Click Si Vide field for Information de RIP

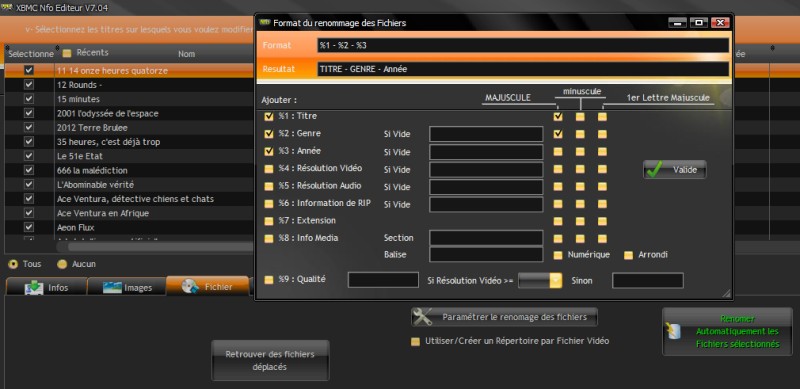tap(486, 204)
